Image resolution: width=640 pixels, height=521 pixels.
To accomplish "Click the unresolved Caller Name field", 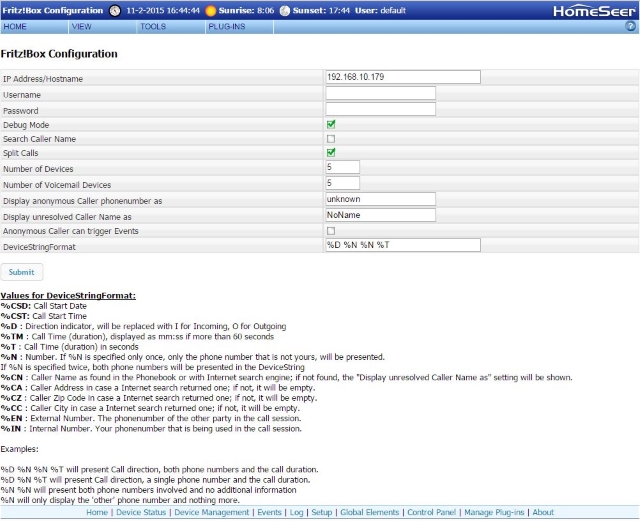I will pos(380,215).
